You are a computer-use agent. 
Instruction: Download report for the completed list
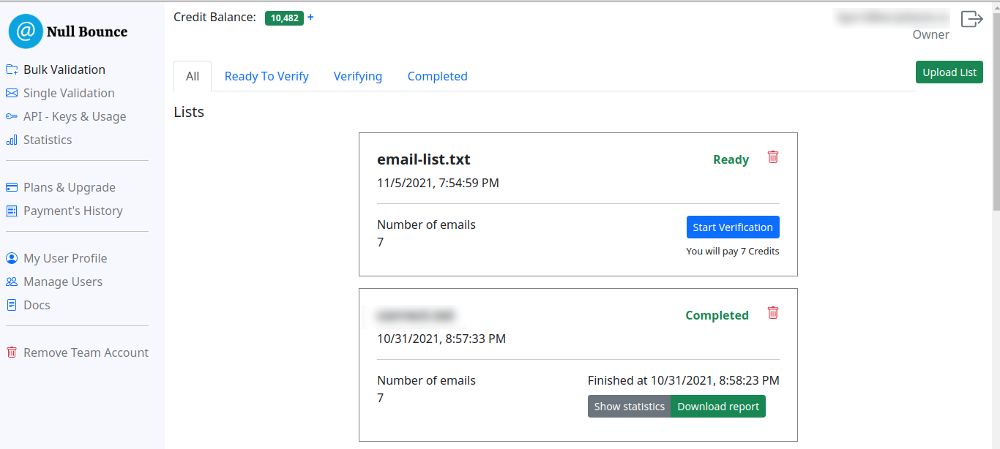[x=718, y=407]
